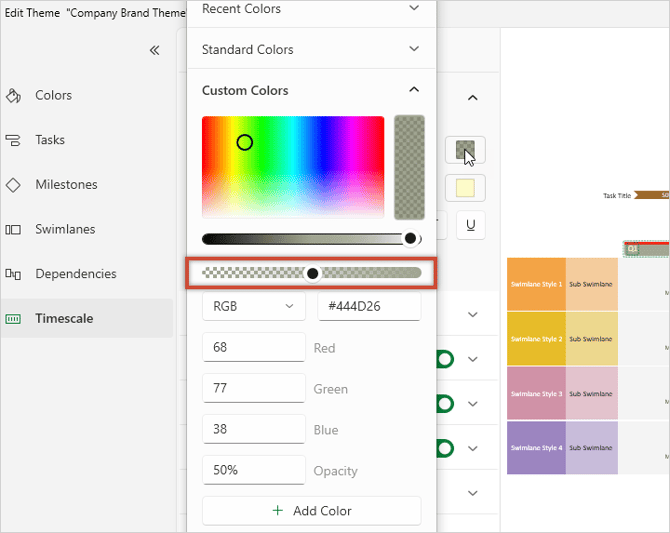Select Milestones in the sidebar
Viewport: 670px width, 533px height.
pos(66,185)
